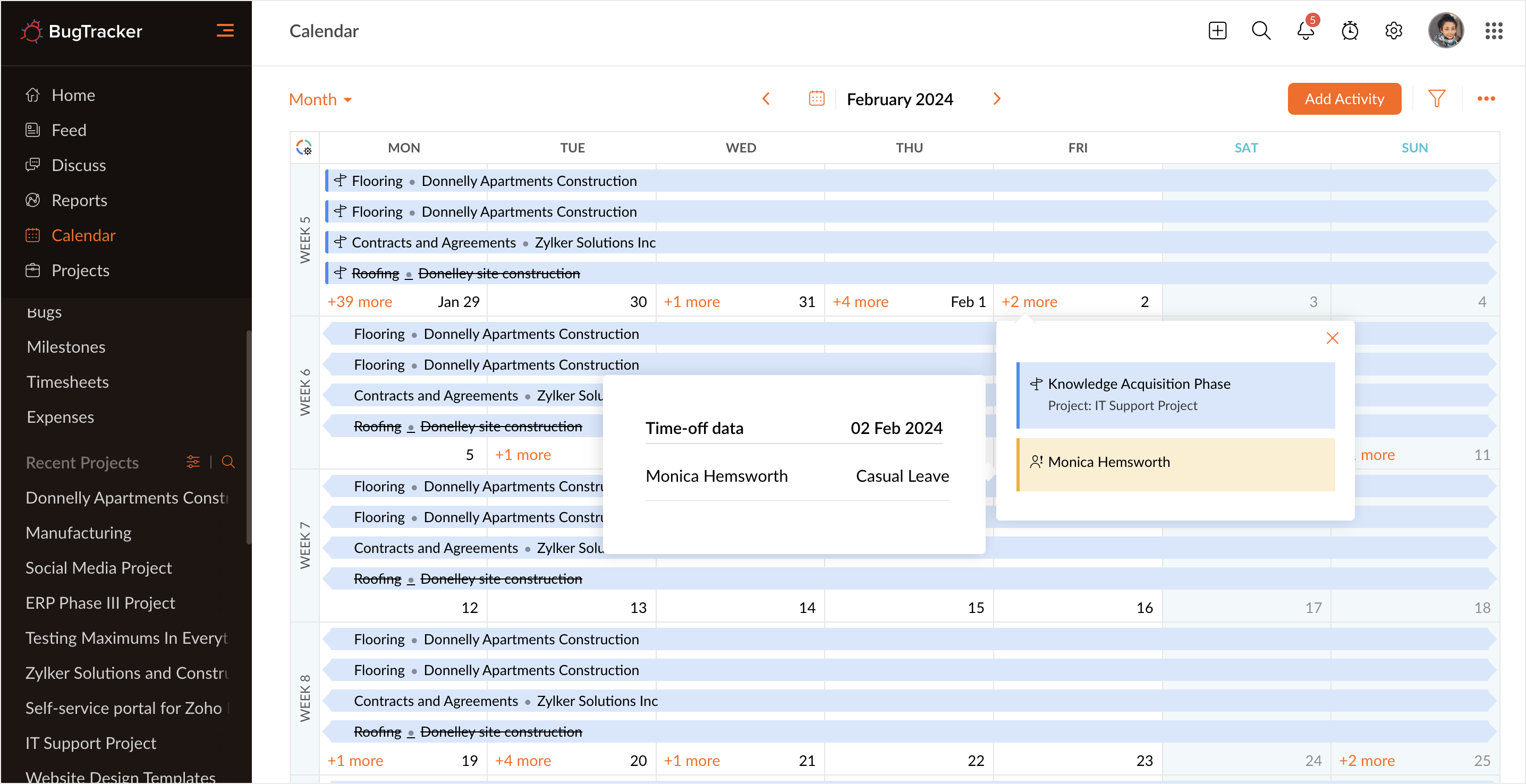The image size is (1526, 784).
Task: Click the Add Activity button
Action: [x=1344, y=99]
